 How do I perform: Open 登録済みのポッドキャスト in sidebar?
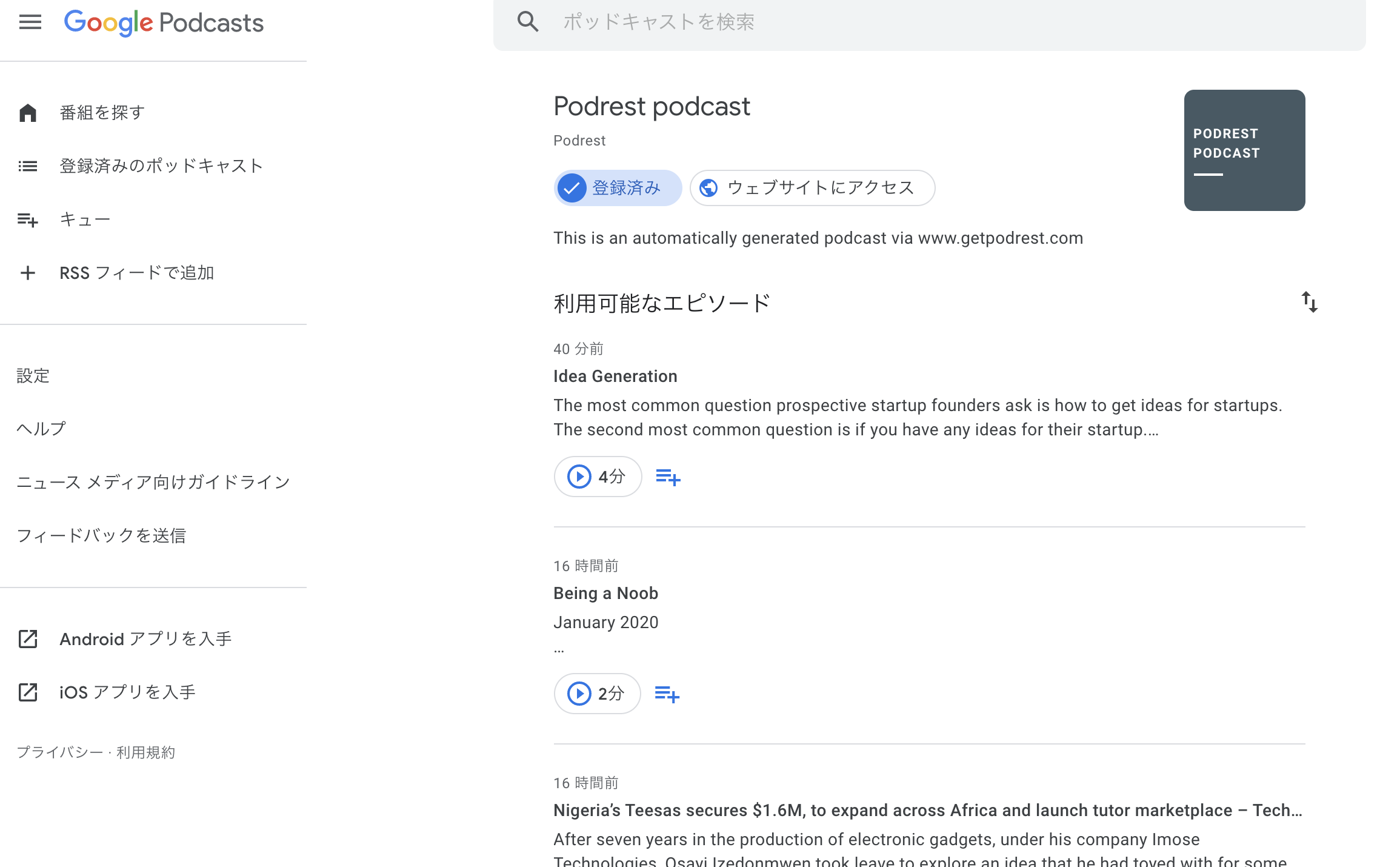(x=161, y=166)
